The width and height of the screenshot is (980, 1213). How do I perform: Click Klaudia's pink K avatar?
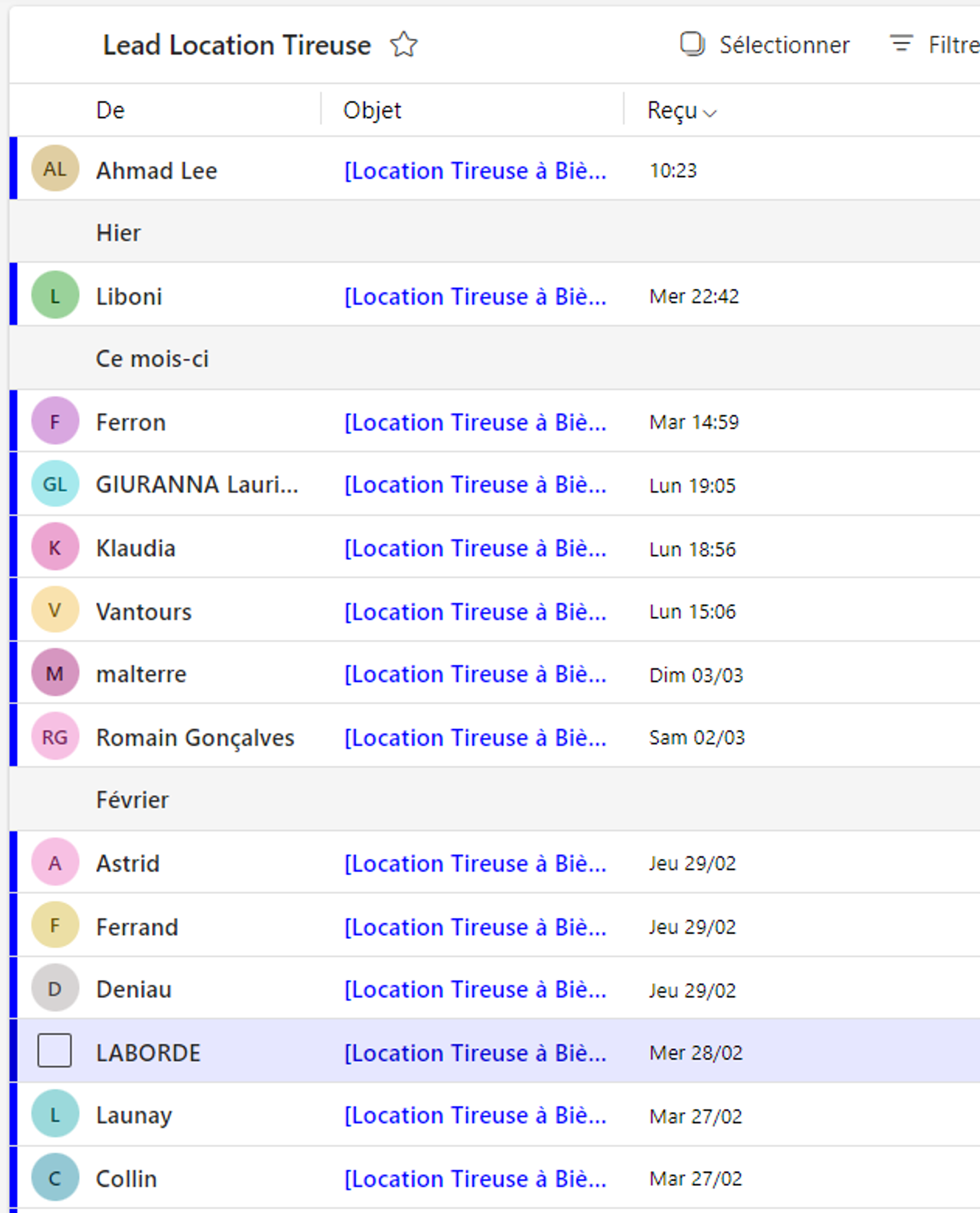coord(55,547)
